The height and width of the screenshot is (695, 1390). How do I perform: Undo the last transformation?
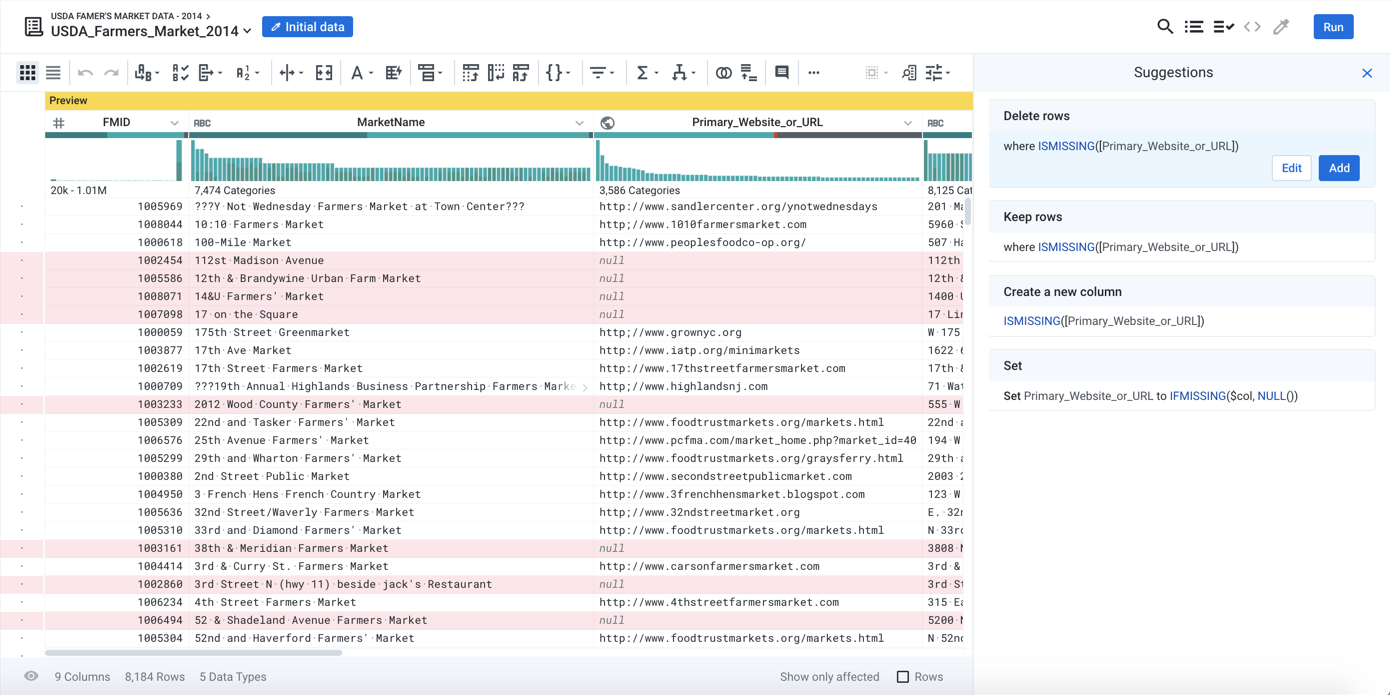pos(86,72)
